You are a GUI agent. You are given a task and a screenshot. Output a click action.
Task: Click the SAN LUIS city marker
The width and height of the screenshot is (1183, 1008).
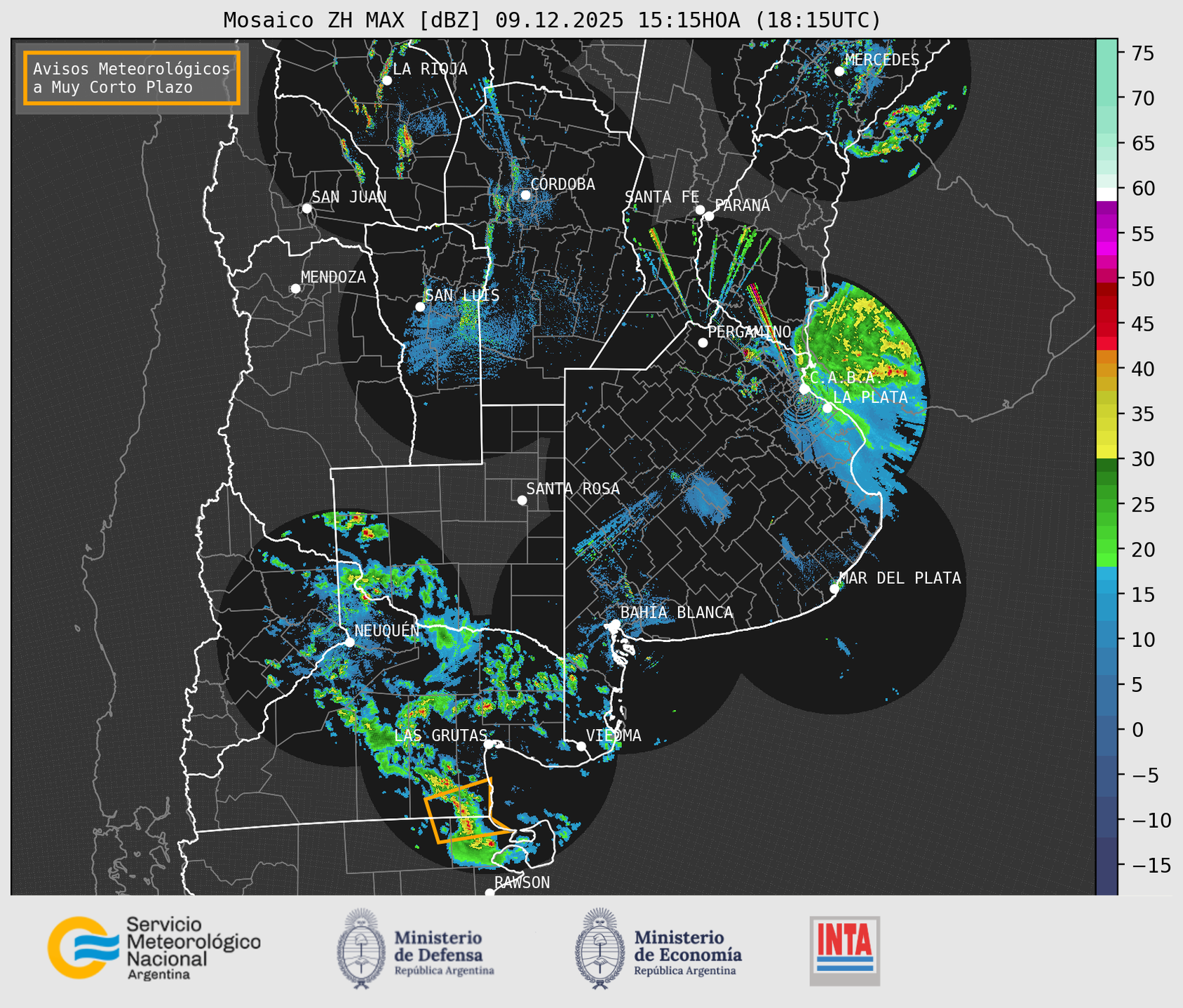pyautogui.click(x=420, y=307)
